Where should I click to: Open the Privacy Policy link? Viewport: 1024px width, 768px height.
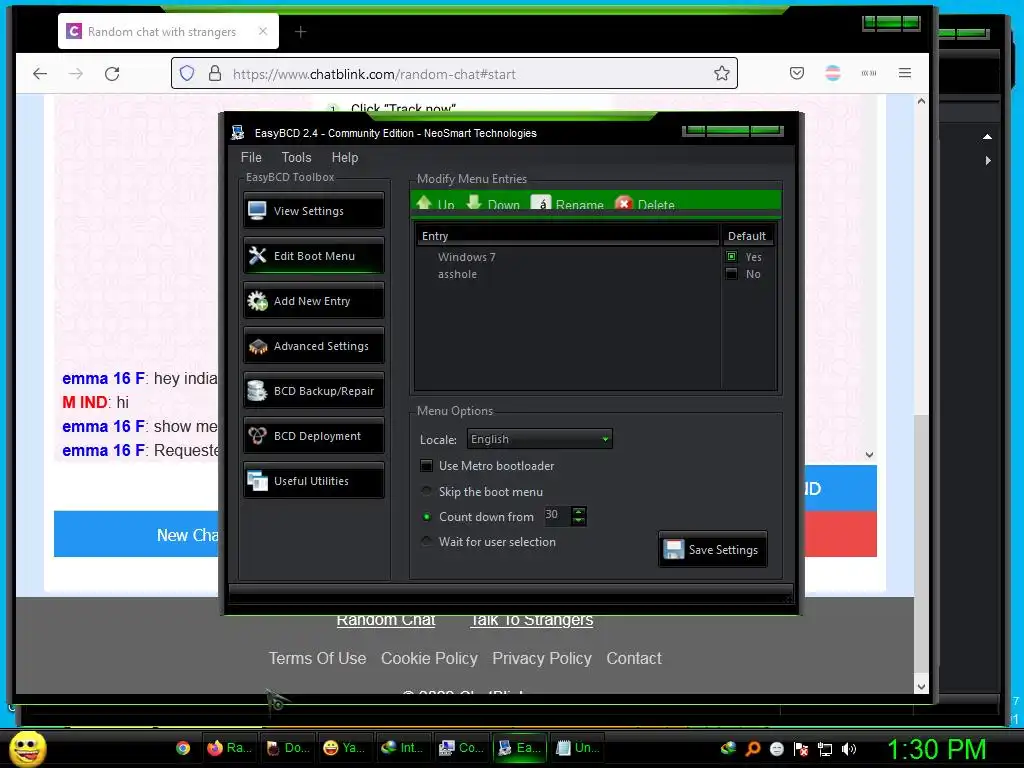point(542,658)
